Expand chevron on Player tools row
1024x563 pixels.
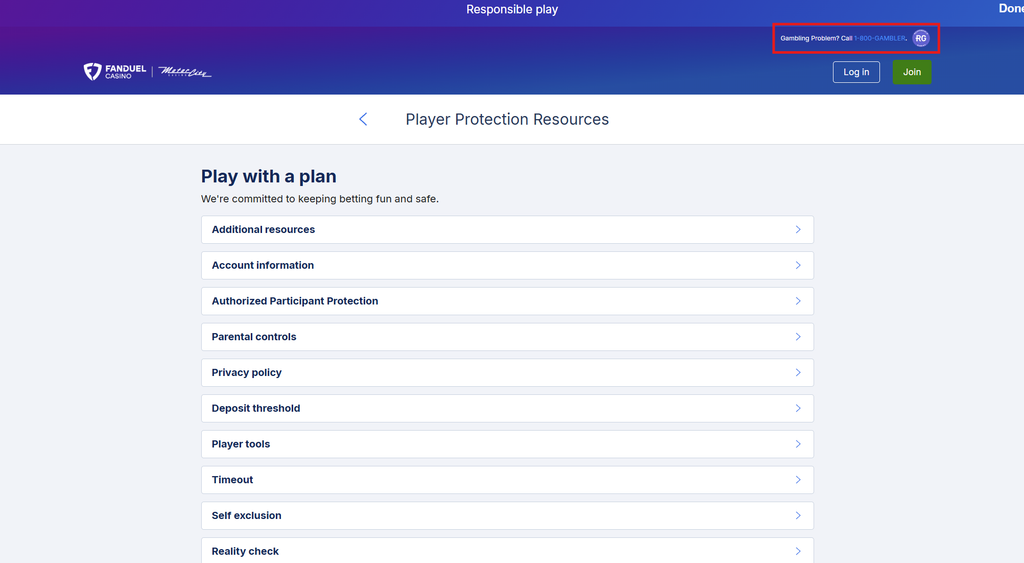tap(798, 444)
